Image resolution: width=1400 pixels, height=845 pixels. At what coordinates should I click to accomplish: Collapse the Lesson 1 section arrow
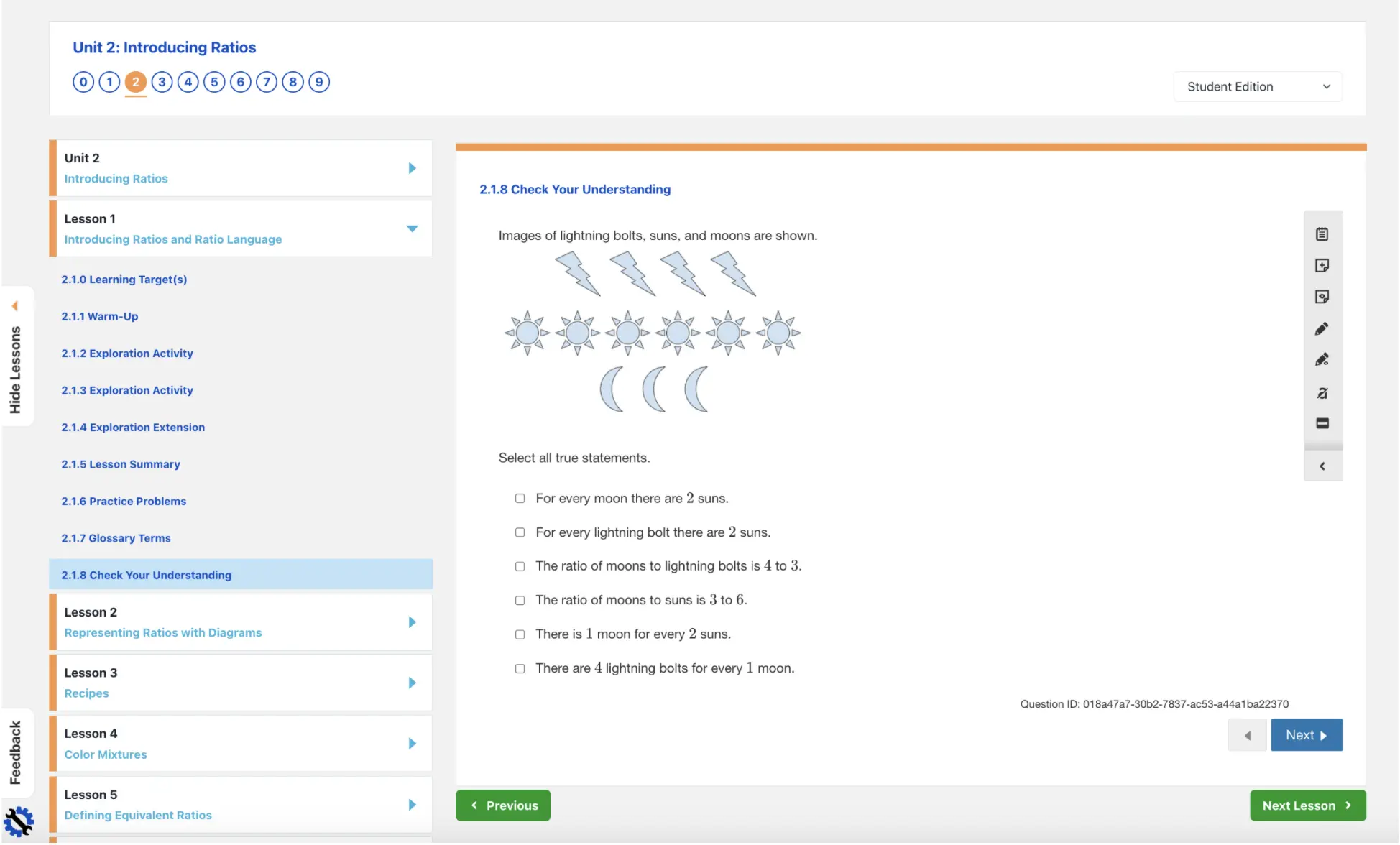pyautogui.click(x=412, y=229)
